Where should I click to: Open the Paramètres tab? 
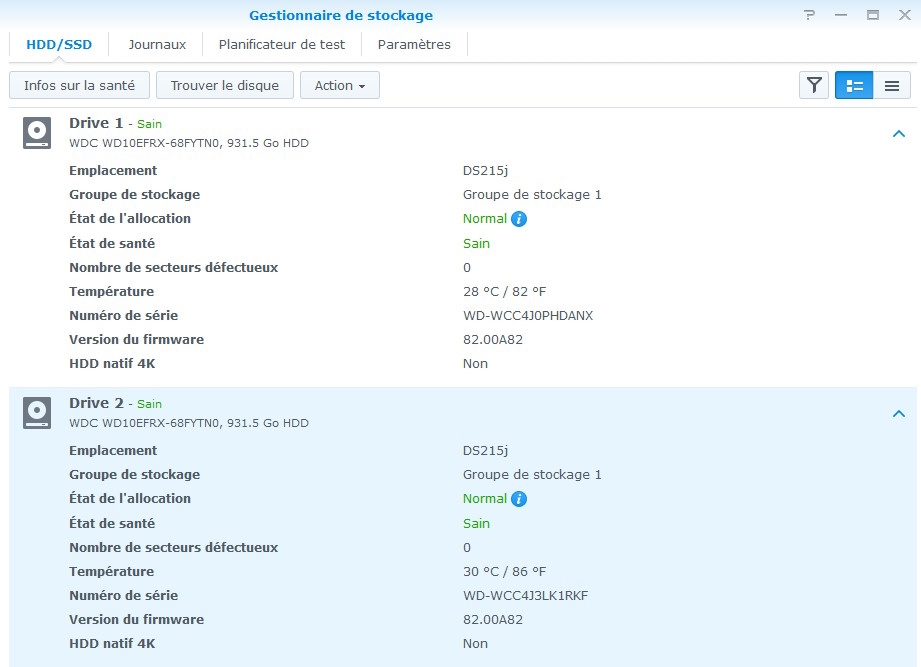[x=414, y=45]
